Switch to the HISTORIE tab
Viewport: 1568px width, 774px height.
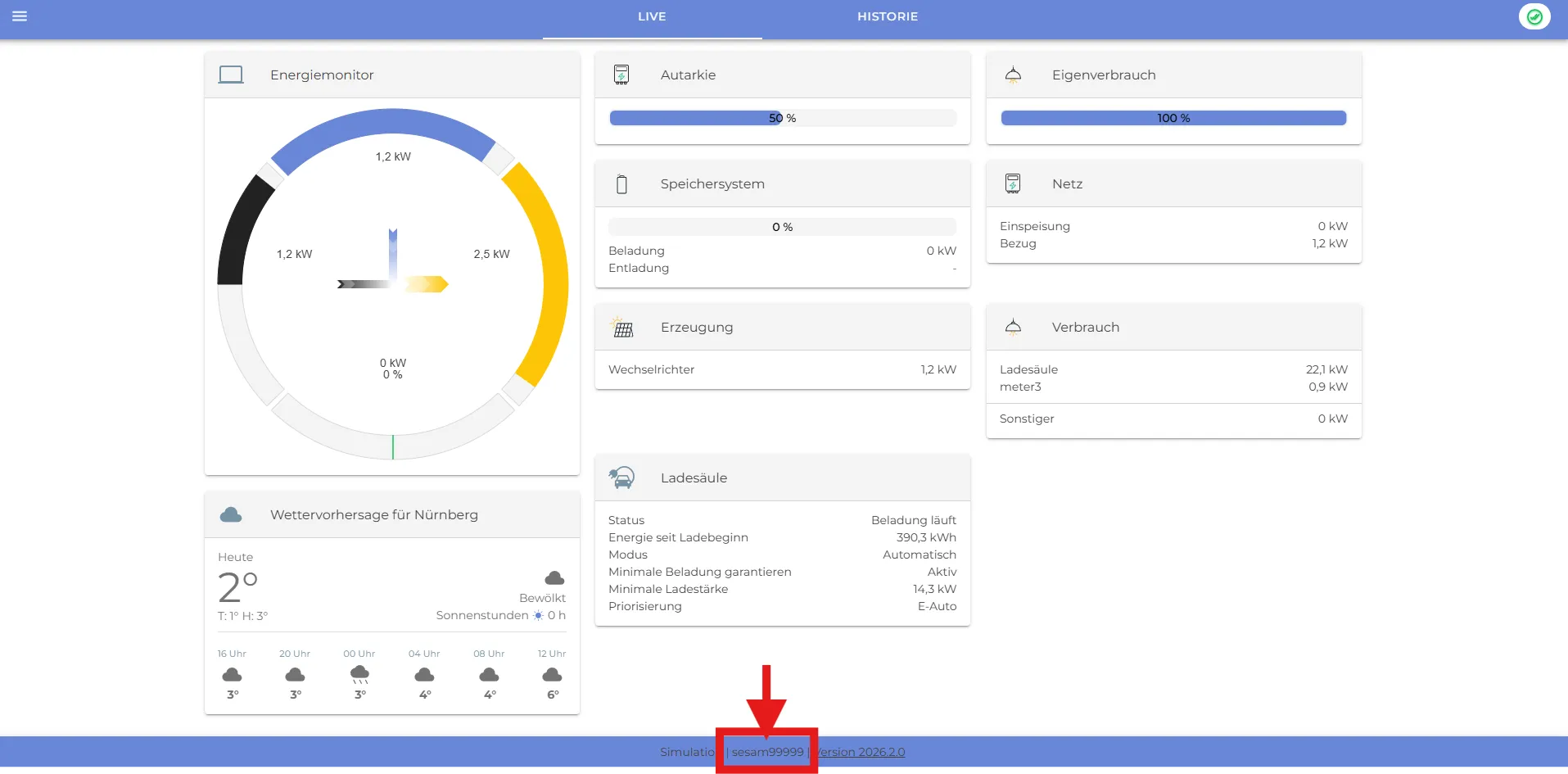pyautogui.click(x=887, y=17)
